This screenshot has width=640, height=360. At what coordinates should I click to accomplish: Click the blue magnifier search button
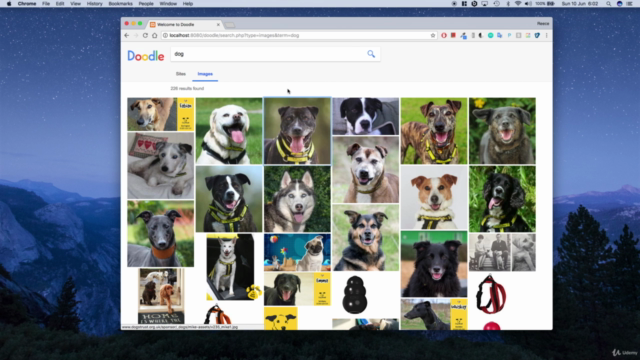371,54
